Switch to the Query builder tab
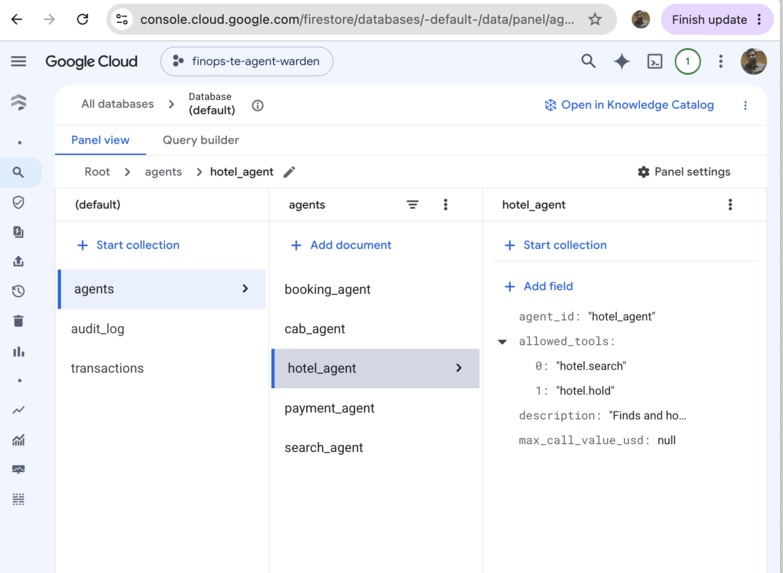The width and height of the screenshot is (783, 573). (201, 140)
